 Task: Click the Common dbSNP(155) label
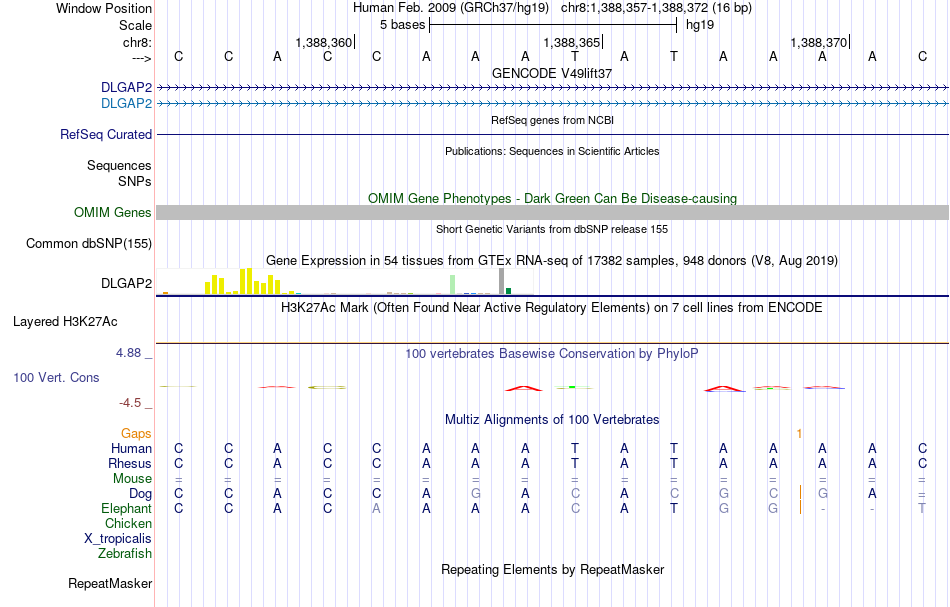(x=89, y=244)
